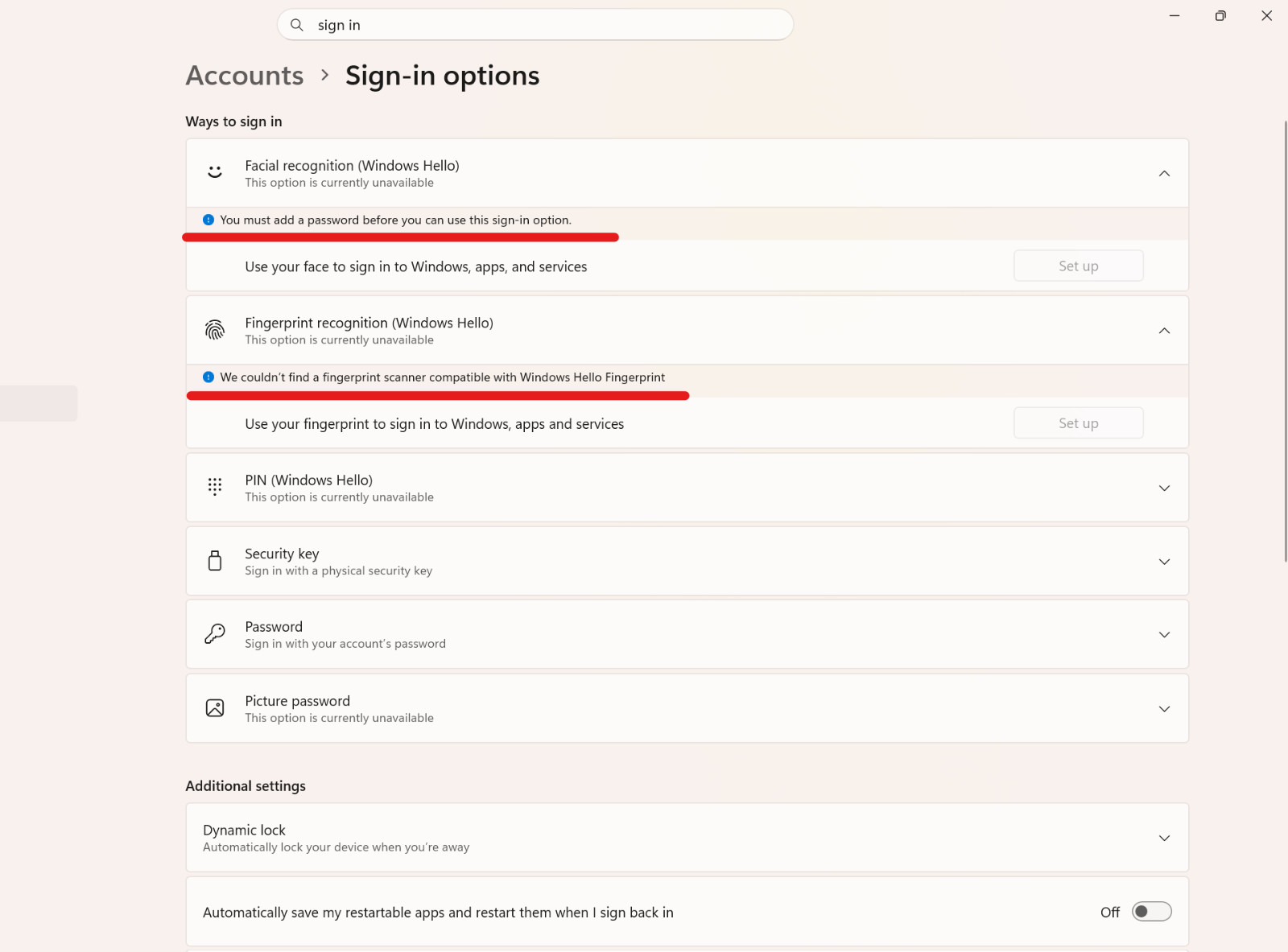Click Set up for face sign-in

[x=1079, y=266]
